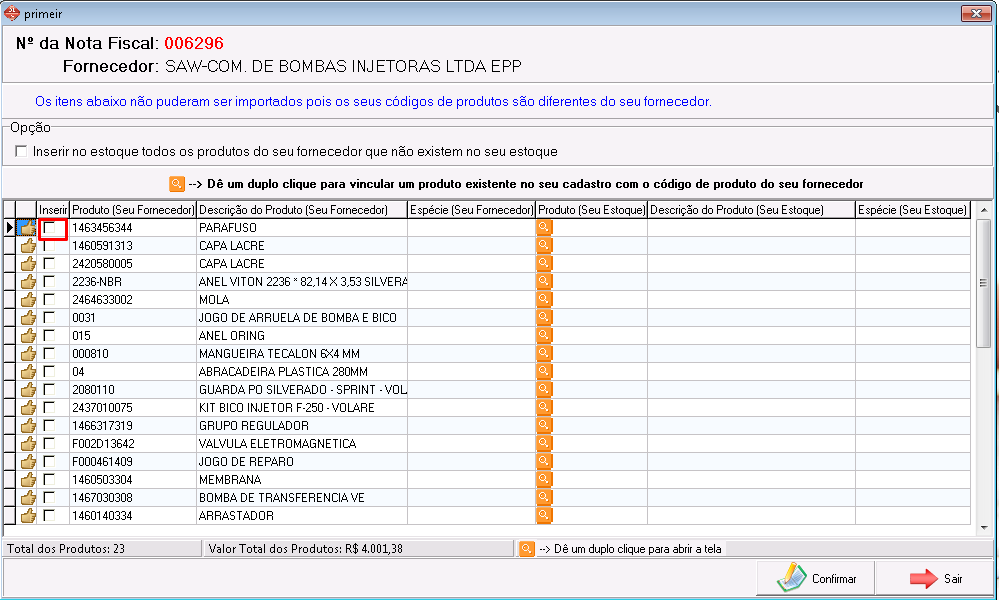Click thumbs-up icon for product 2420580005
The height and width of the screenshot is (600, 999).
27,263
